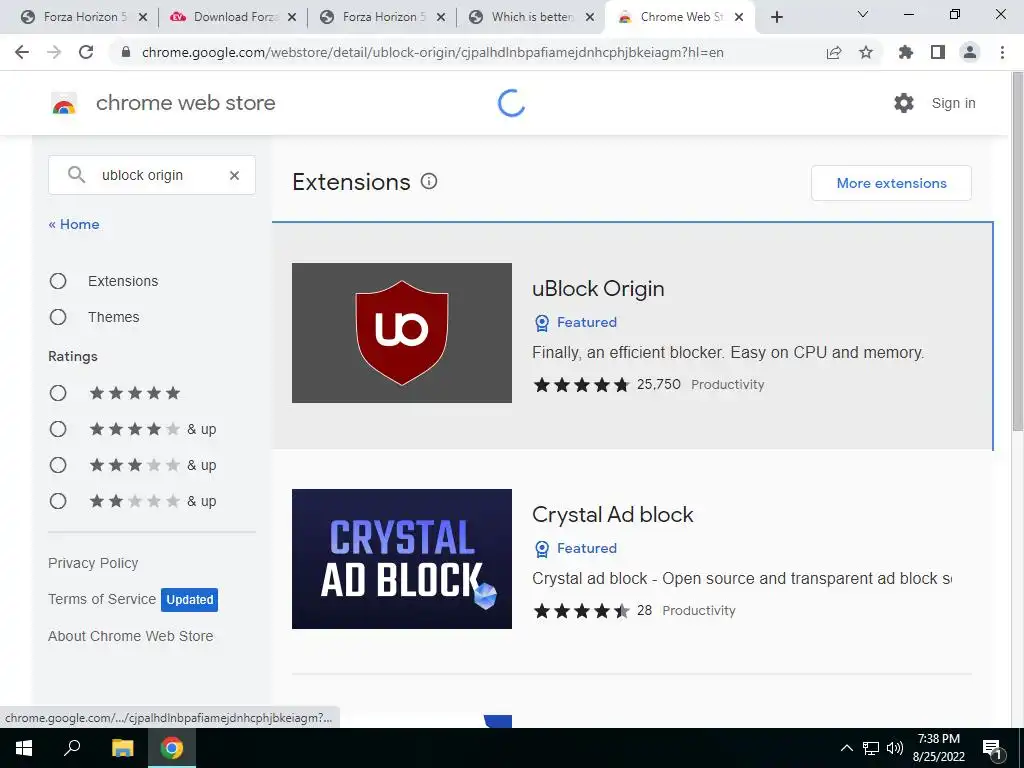Image resolution: width=1024 pixels, height=768 pixels.
Task: Open the volume speaker tray icon
Action: point(895,748)
